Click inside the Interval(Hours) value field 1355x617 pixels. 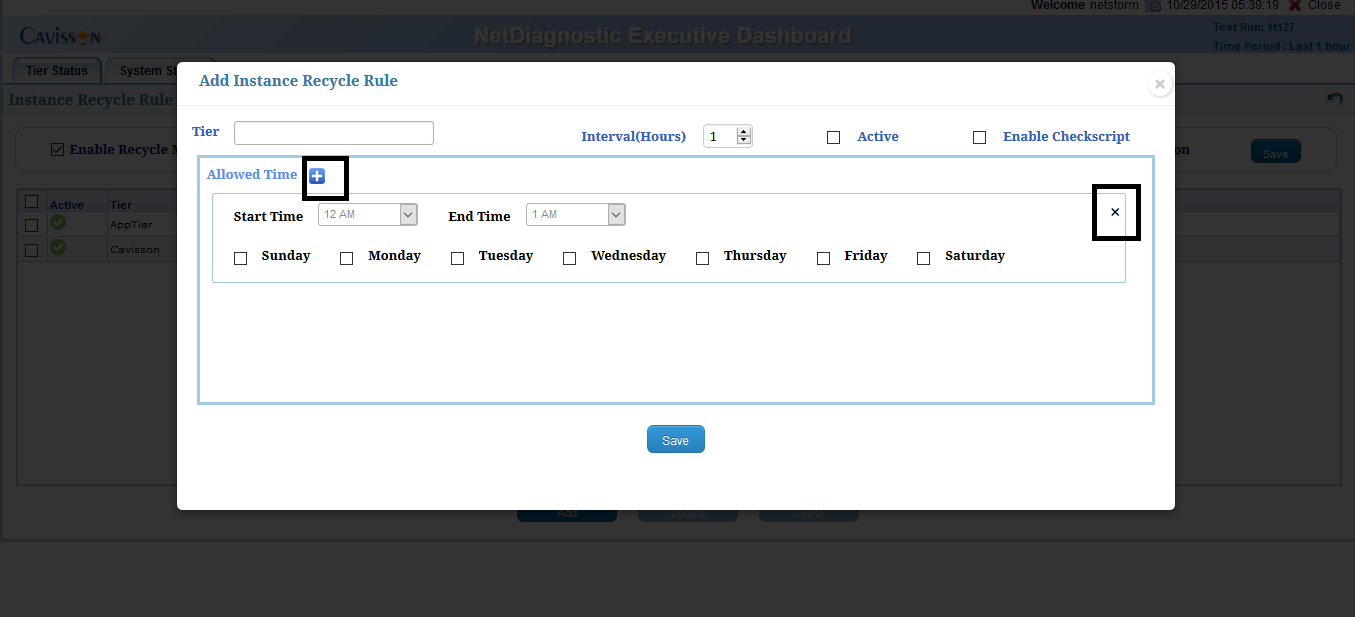720,136
